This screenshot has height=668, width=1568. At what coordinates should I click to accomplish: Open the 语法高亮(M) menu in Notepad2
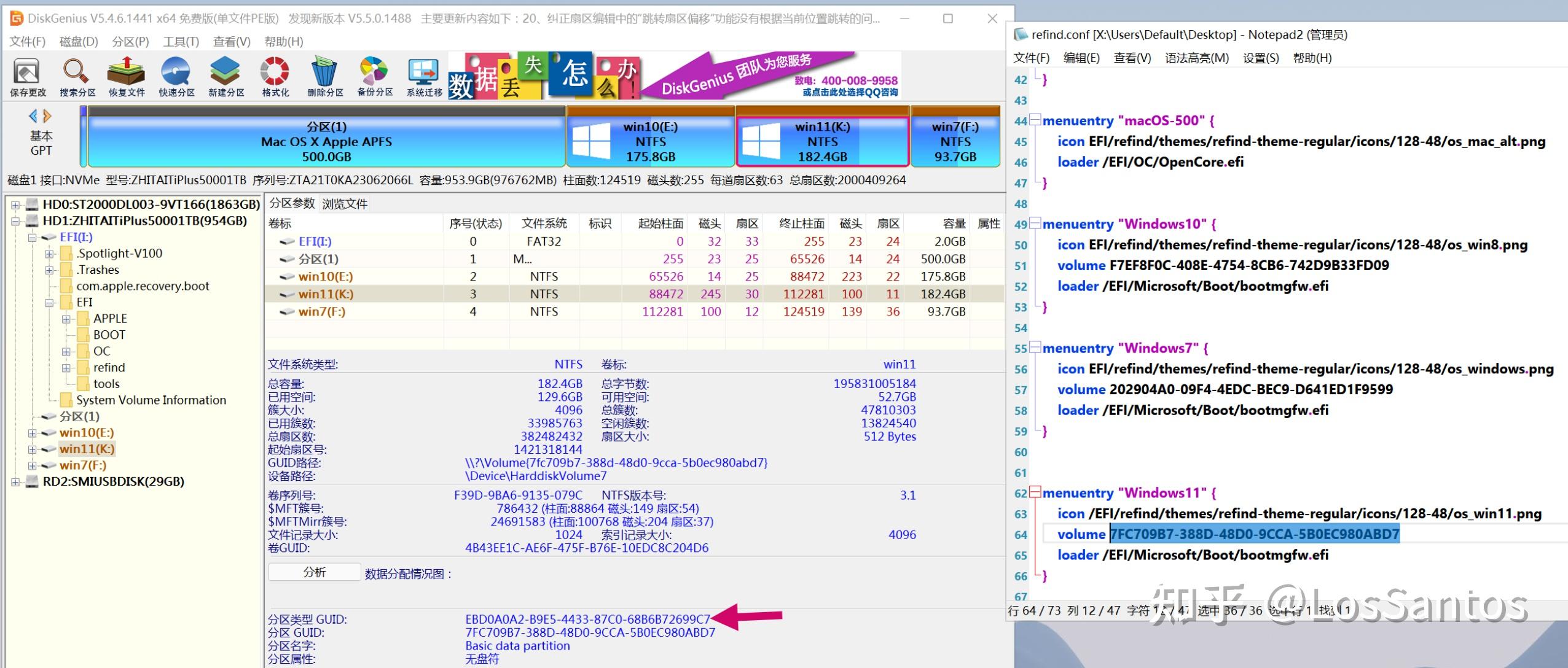pyautogui.click(x=1194, y=58)
